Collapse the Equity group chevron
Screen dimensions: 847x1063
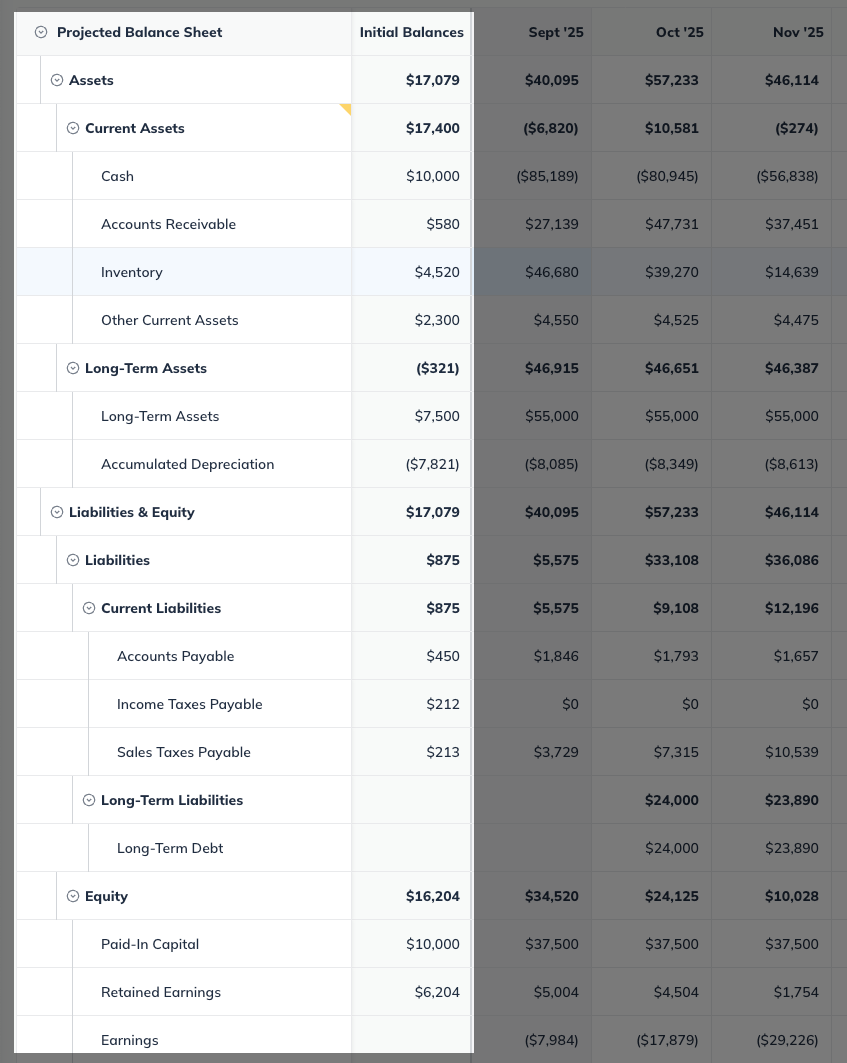tap(73, 896)
